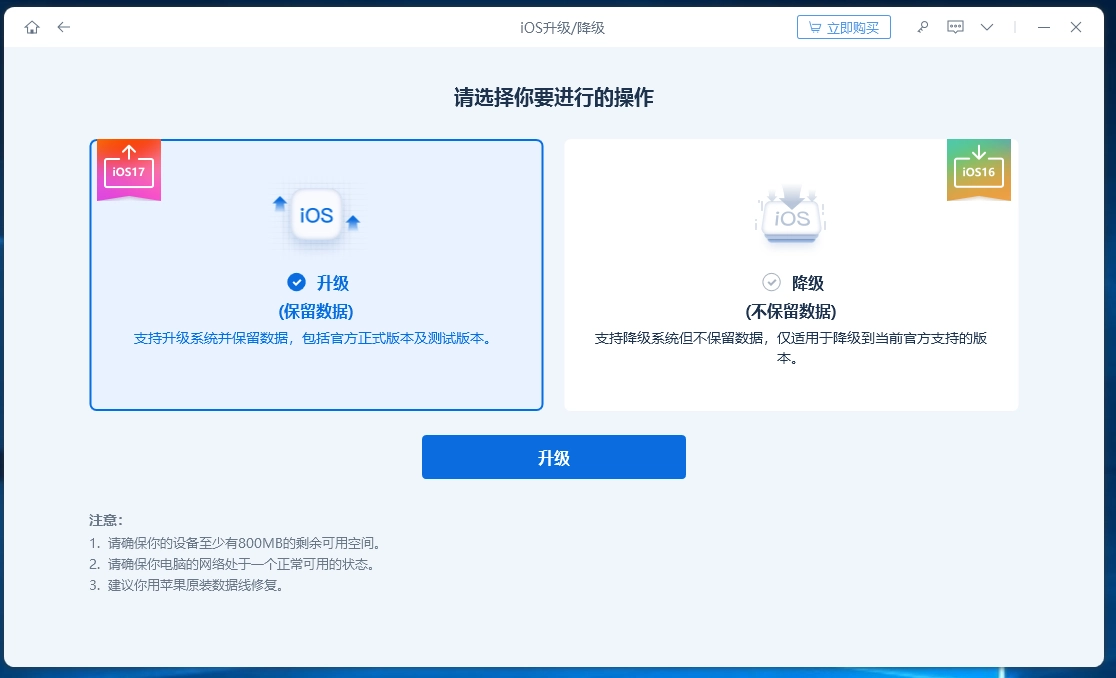This screenshot has height=678, width=1116.
Task: Click note 3 about 苹果原装数据线
Action: click(187, 586)
